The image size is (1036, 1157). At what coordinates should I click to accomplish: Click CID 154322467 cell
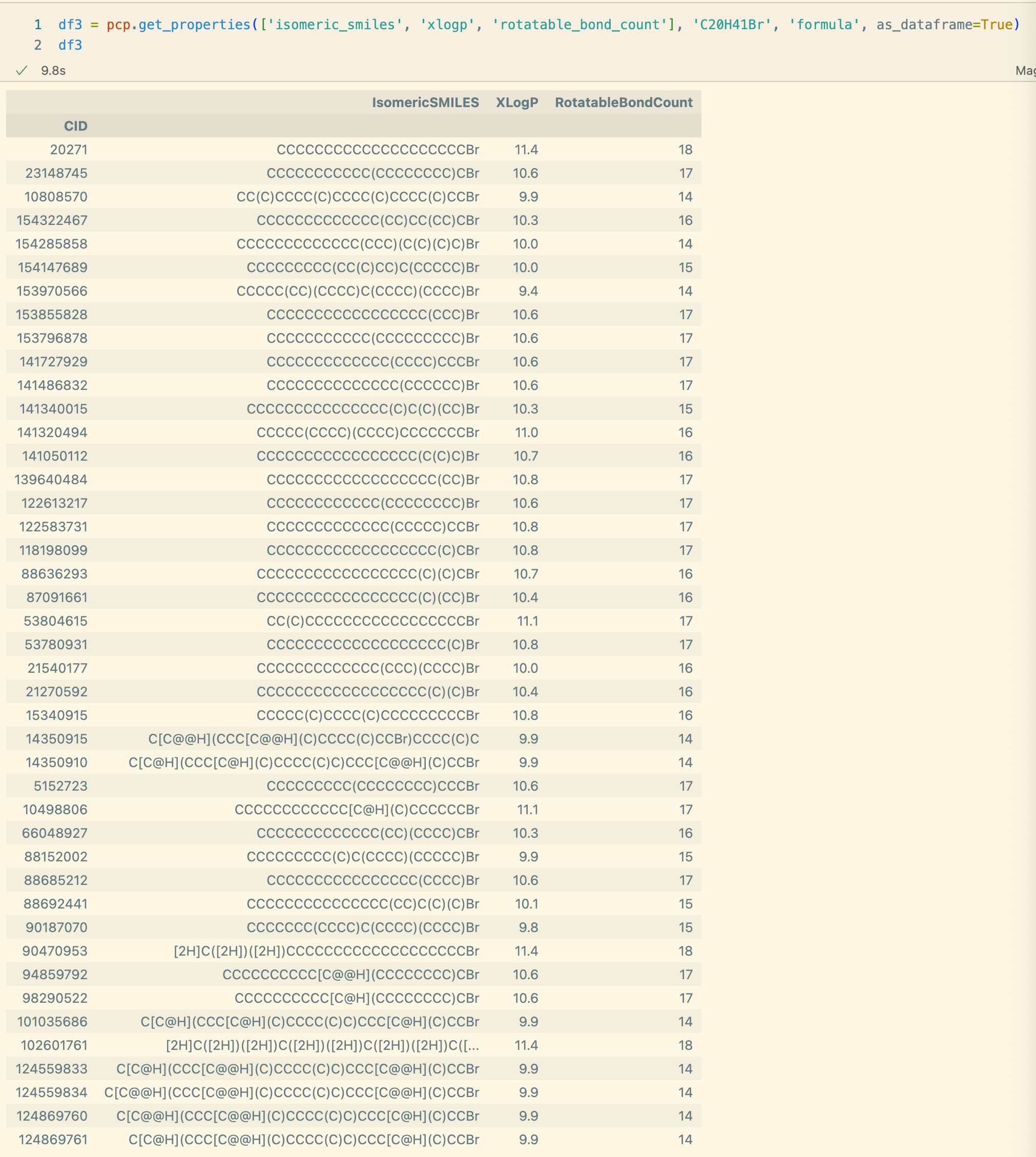pyautogui.click(x=52, y=220)
